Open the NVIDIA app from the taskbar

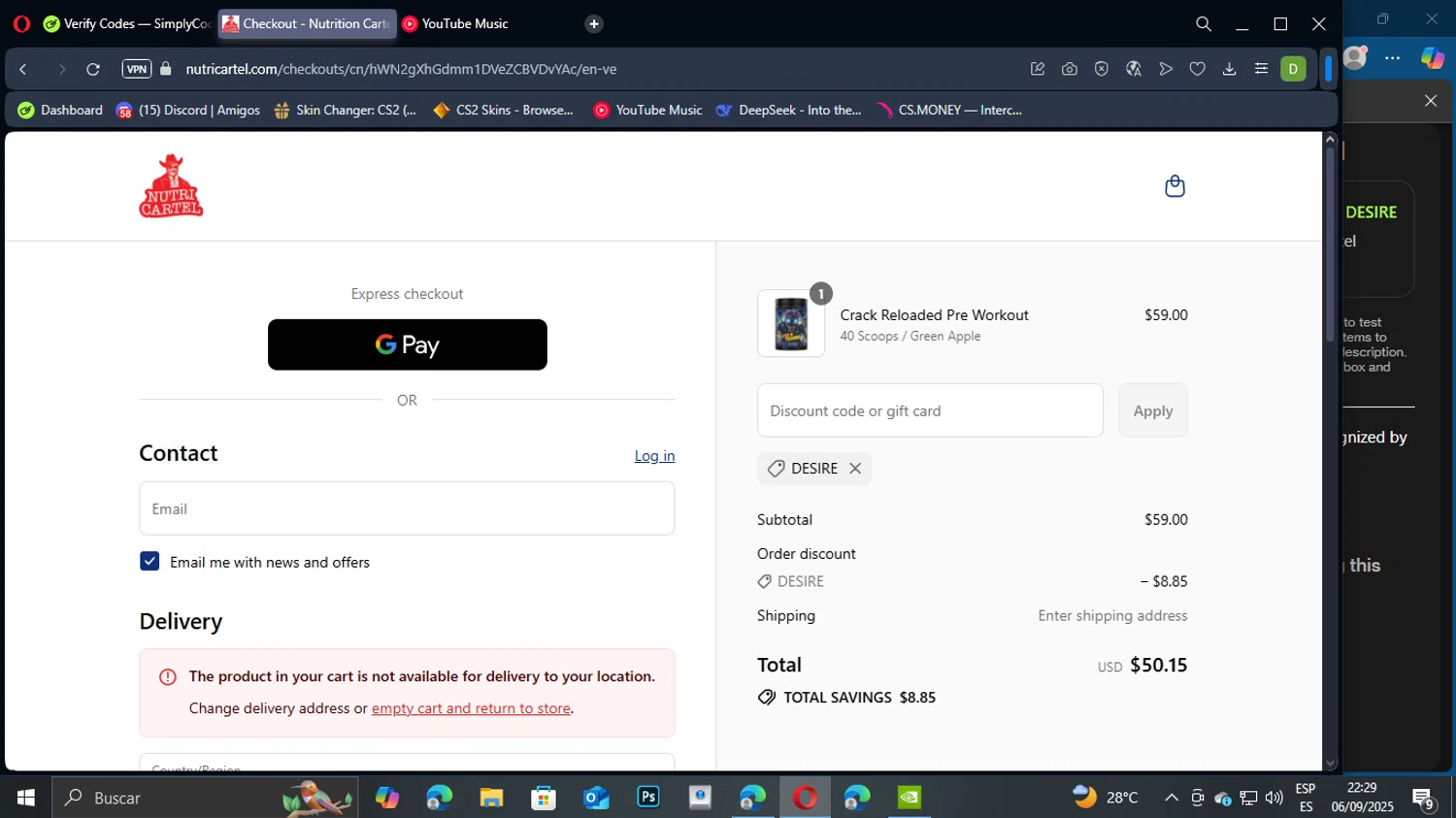[910, 798]
